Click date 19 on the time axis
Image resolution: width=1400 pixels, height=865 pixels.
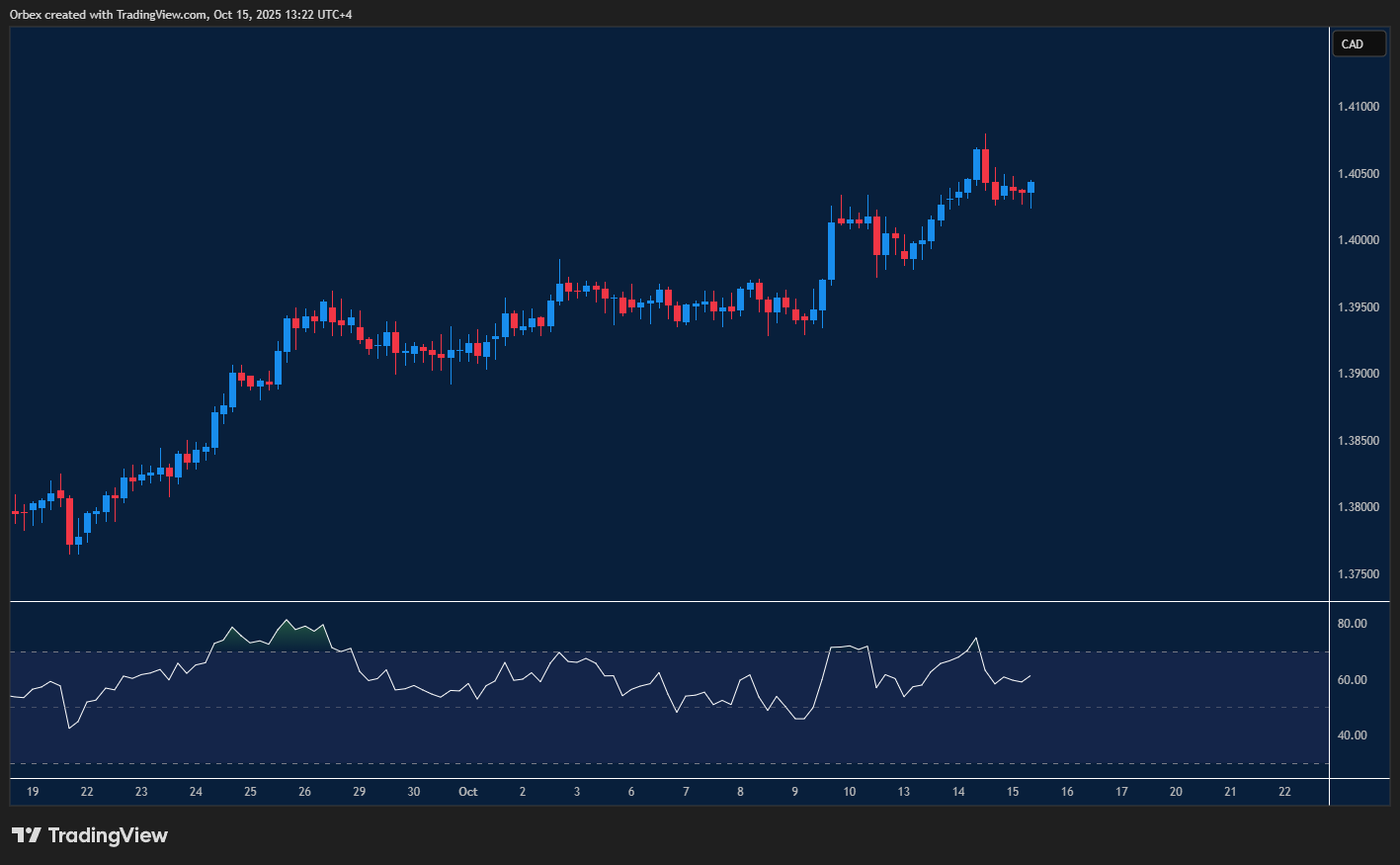pos(33,792)
